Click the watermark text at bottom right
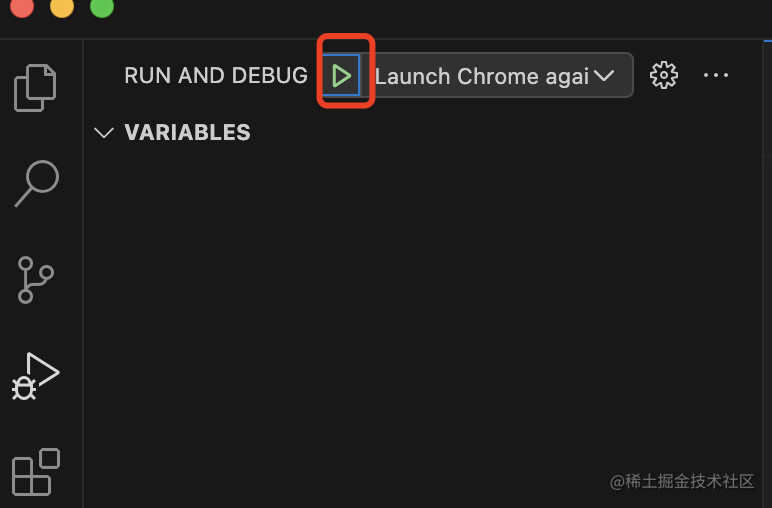 (x=682, y=481)
